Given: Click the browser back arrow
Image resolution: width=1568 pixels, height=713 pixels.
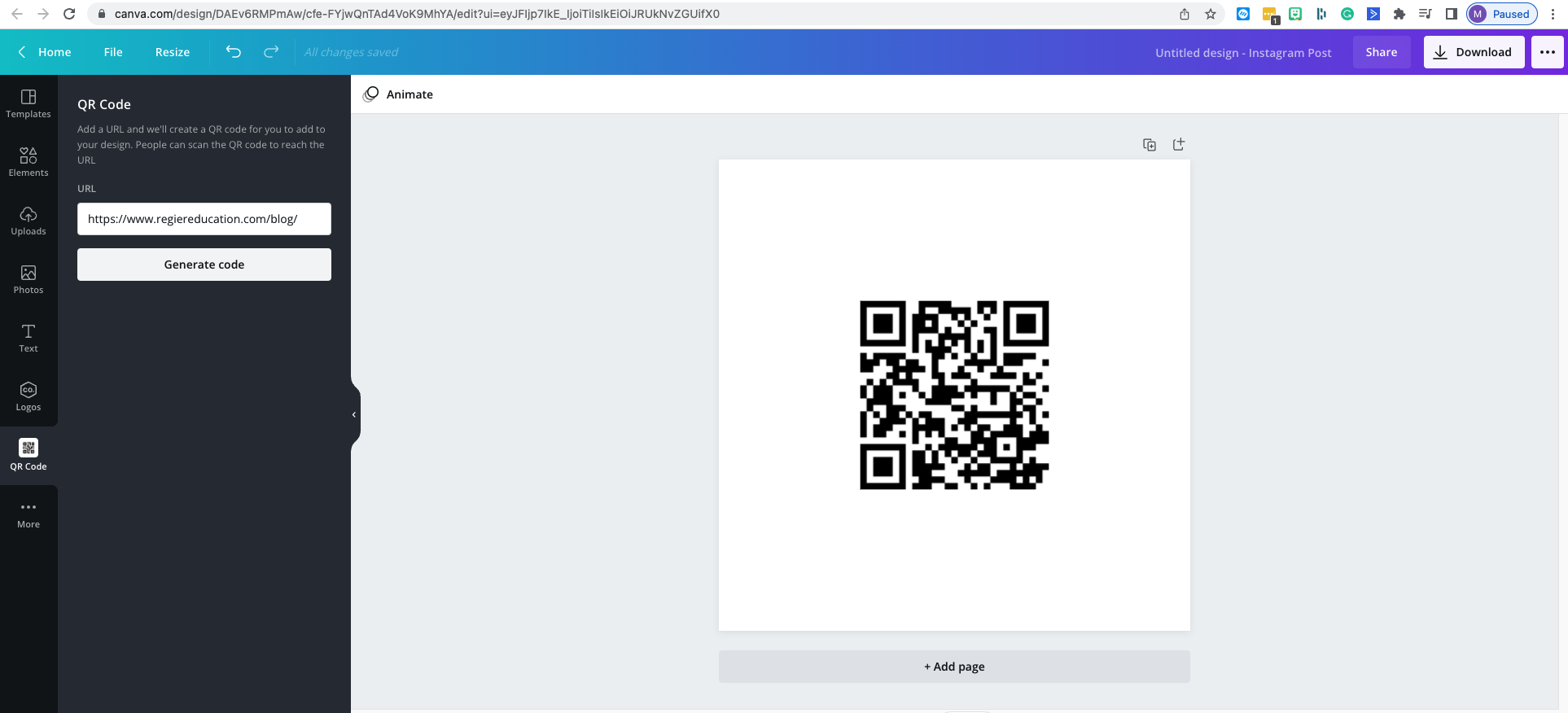Looking at the screenshot, I should click(x=17, y=14).
